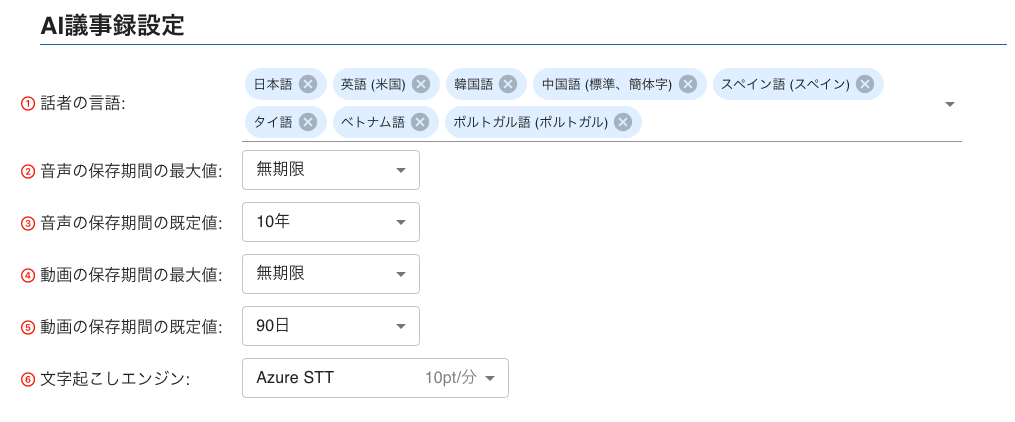Click the 日本語 chip label
1015x422 pixels.
[x=273, y=84]
